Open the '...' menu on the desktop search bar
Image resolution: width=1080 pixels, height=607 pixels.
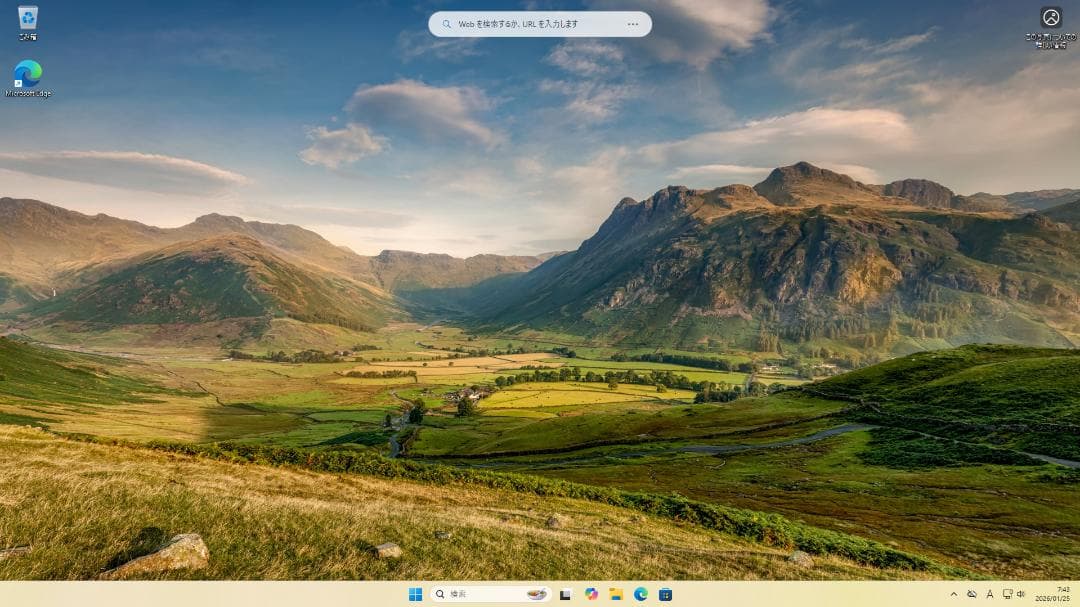click(x=632, y=23)
